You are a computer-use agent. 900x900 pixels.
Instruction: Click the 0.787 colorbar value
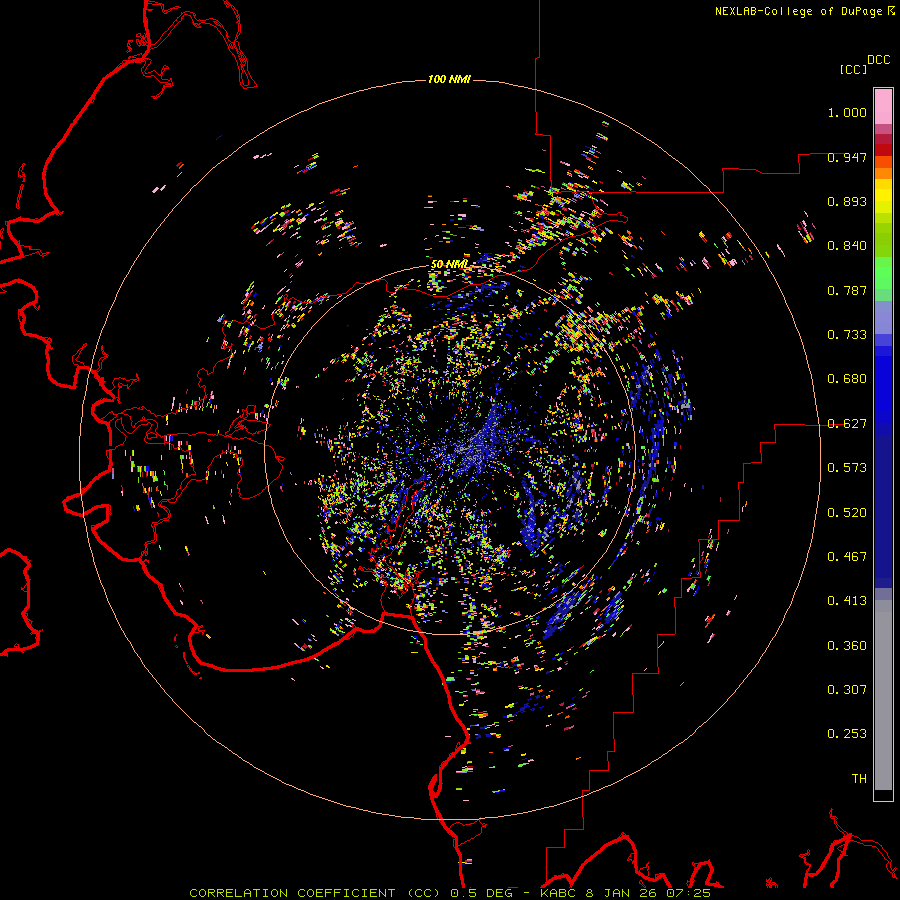(x=847, y=290)
